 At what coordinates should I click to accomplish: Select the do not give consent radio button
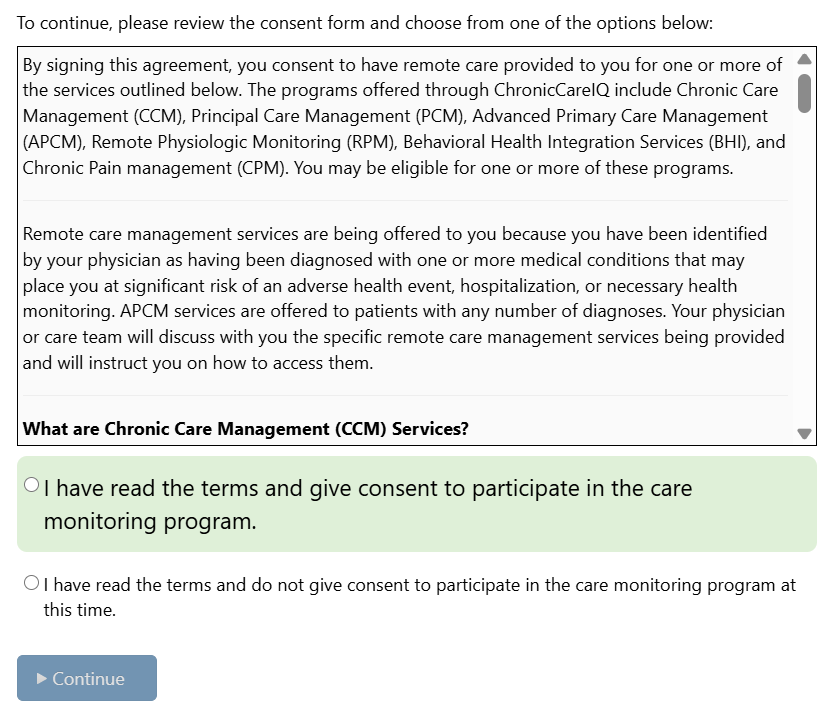click(x=32, y=582)
